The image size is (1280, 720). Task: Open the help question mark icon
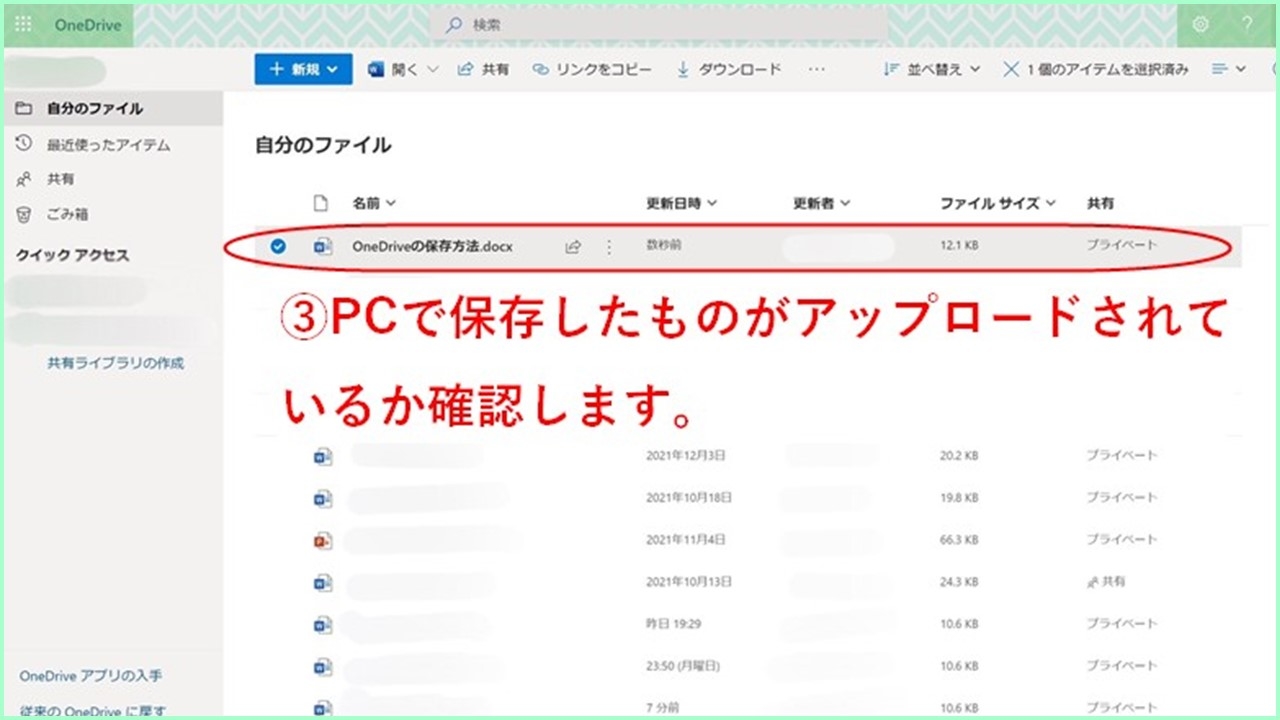click(1247, 24)
